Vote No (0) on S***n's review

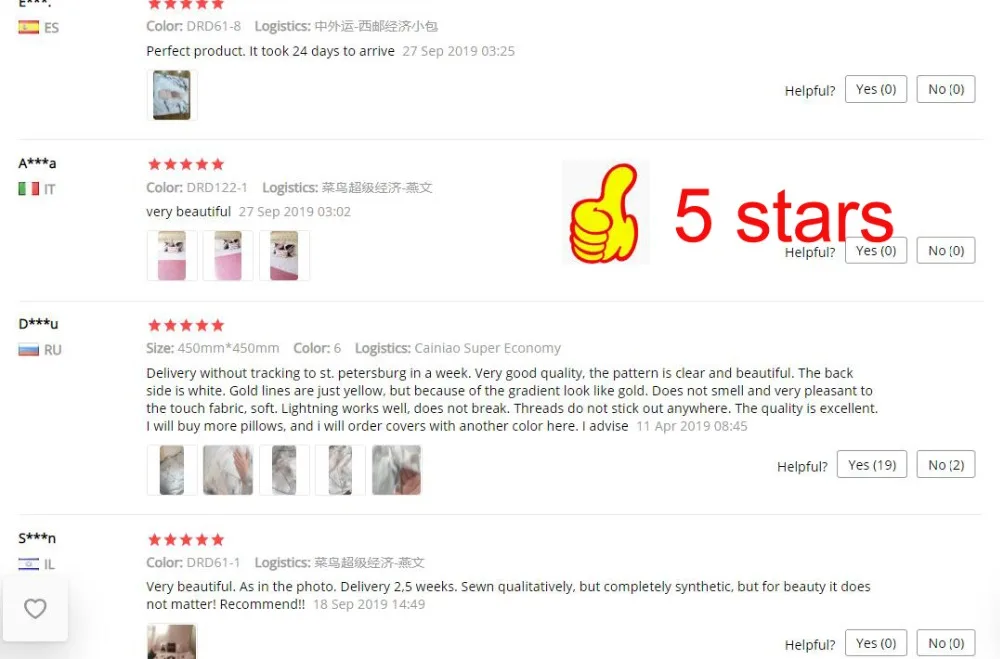946,643
